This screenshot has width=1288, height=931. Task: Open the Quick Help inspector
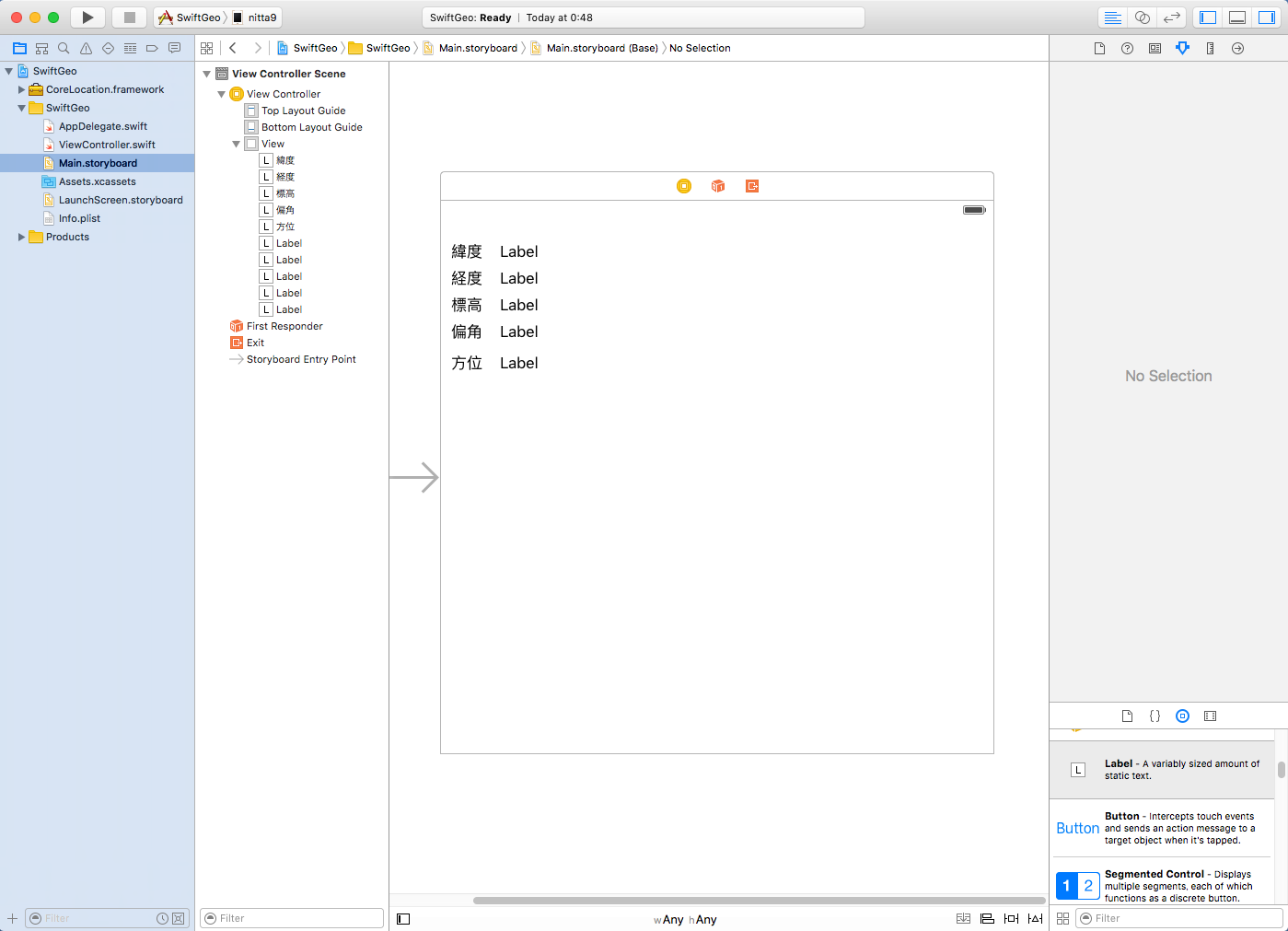[1127, 48]
